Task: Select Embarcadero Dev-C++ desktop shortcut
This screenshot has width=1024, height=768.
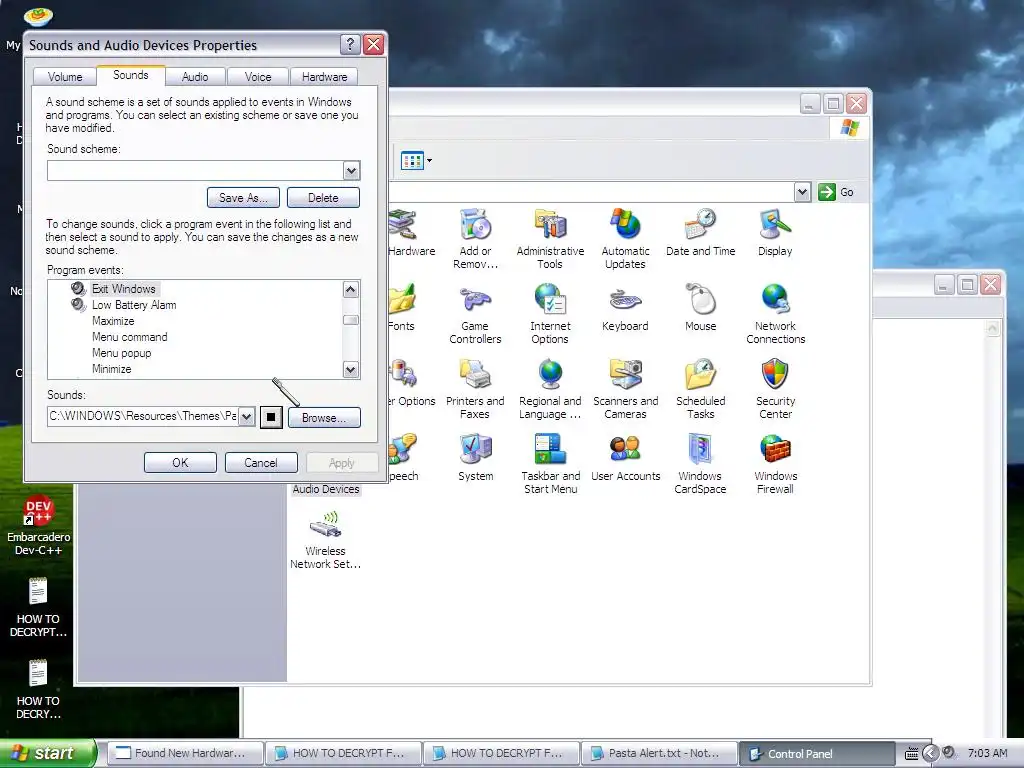Action: tap(39, 526)
